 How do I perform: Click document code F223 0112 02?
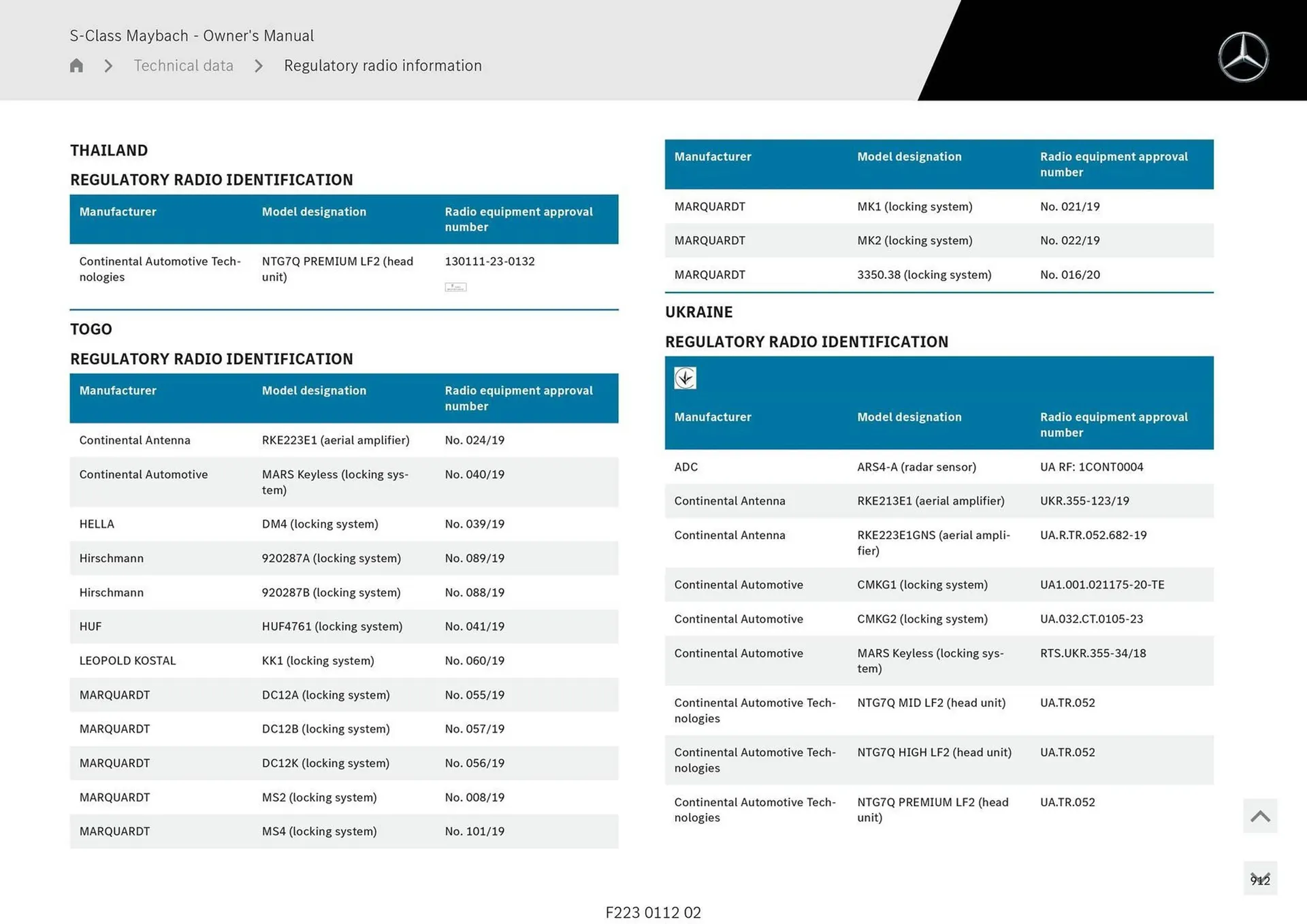(x=653, y=912)
